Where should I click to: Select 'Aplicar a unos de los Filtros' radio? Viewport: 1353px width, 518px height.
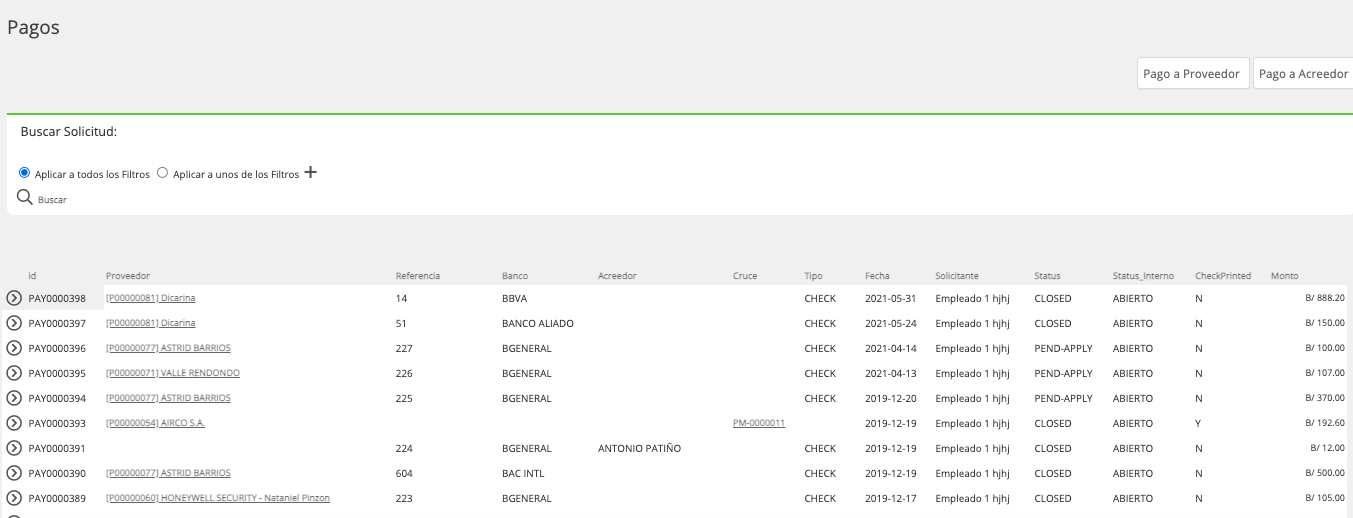[x=163, y=173]
